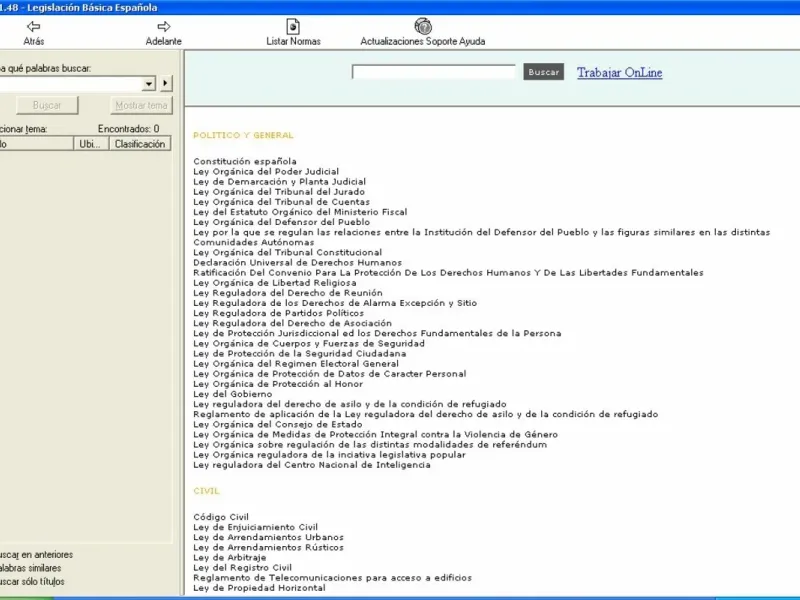
Task: Open Ley Reguladora de Partidos Políticos
Action: tap(279, 313)
